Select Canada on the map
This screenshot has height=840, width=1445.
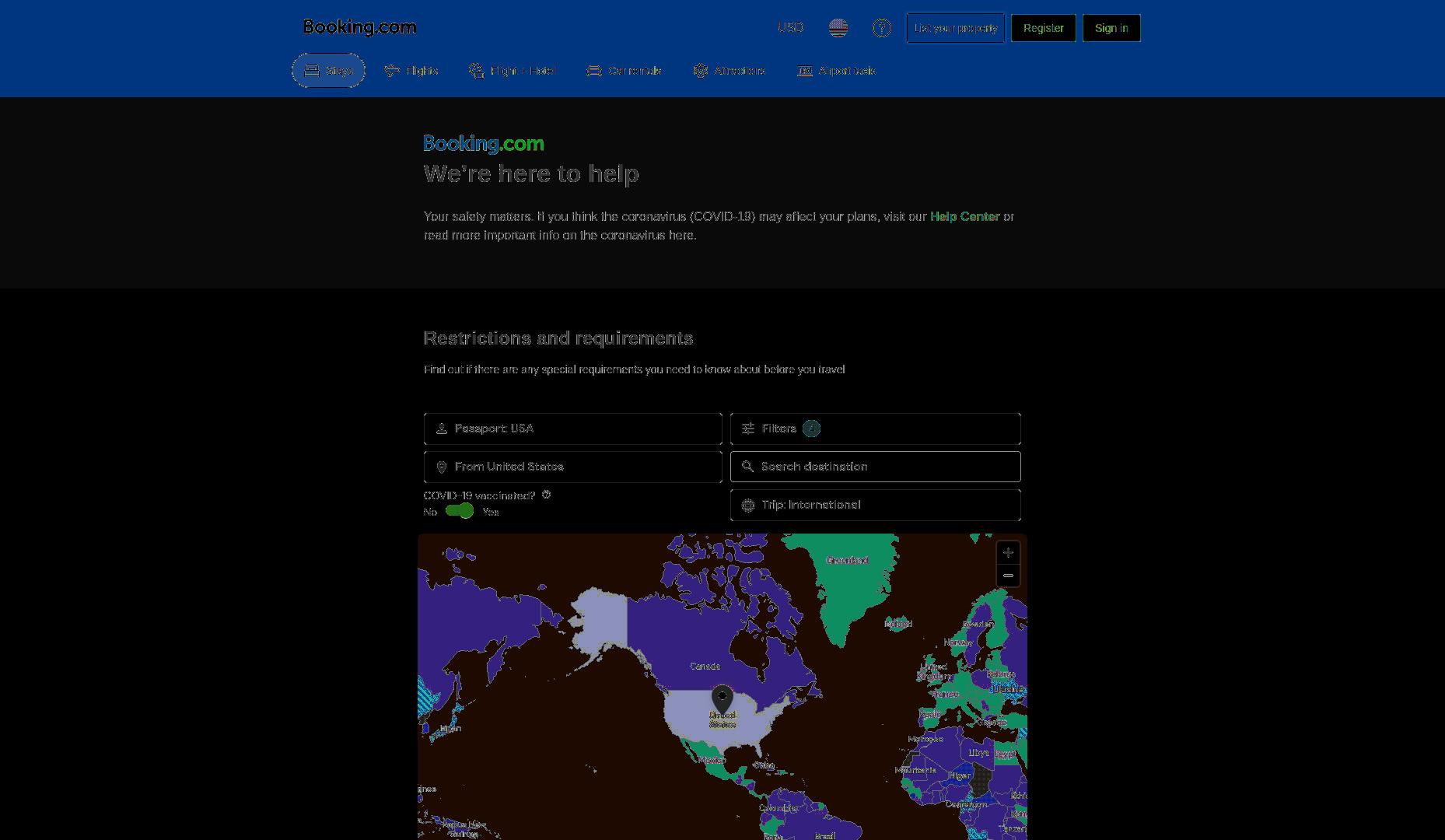pos(705,667)
